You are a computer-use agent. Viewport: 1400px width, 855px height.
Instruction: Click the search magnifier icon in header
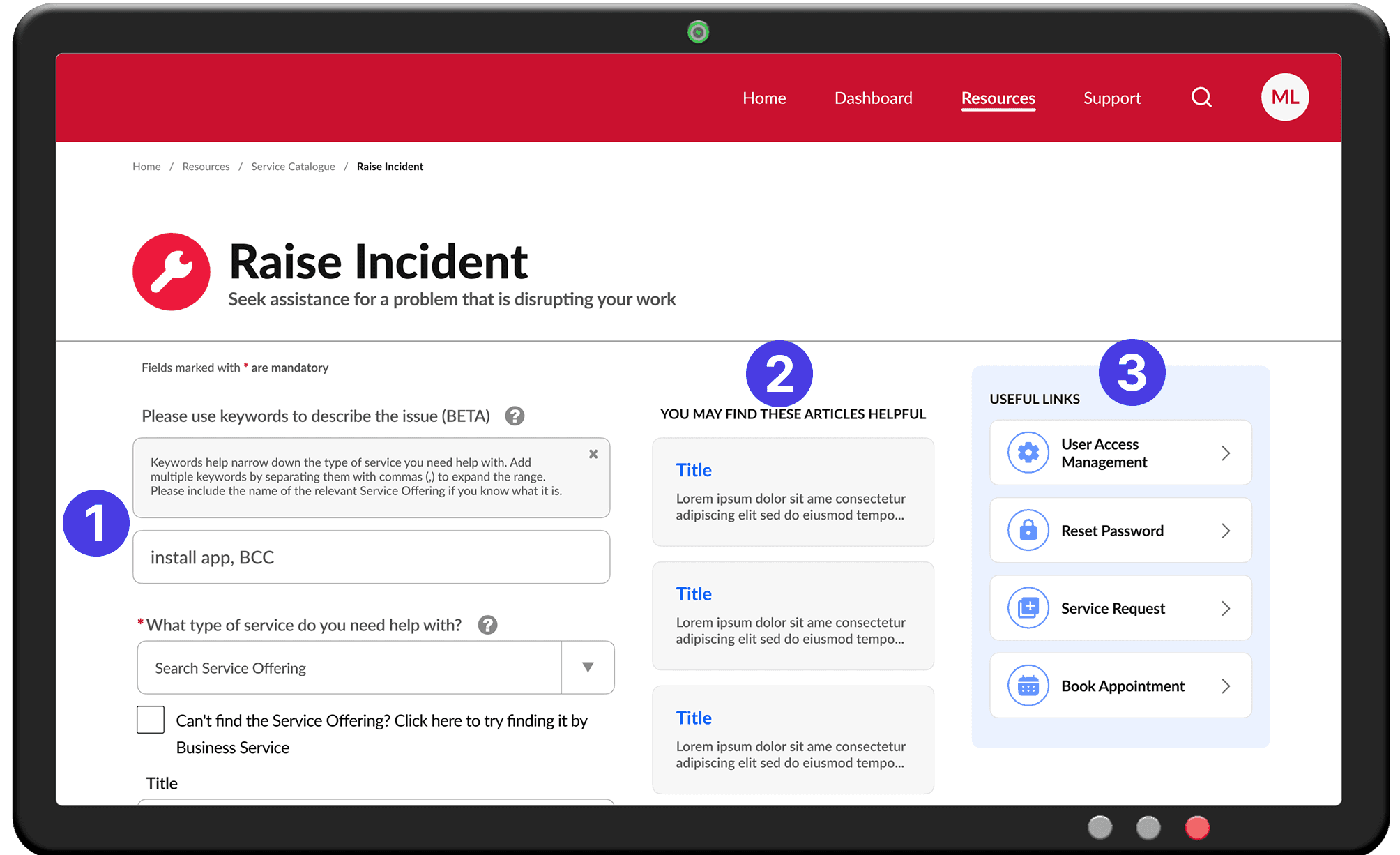[1201, 98]
